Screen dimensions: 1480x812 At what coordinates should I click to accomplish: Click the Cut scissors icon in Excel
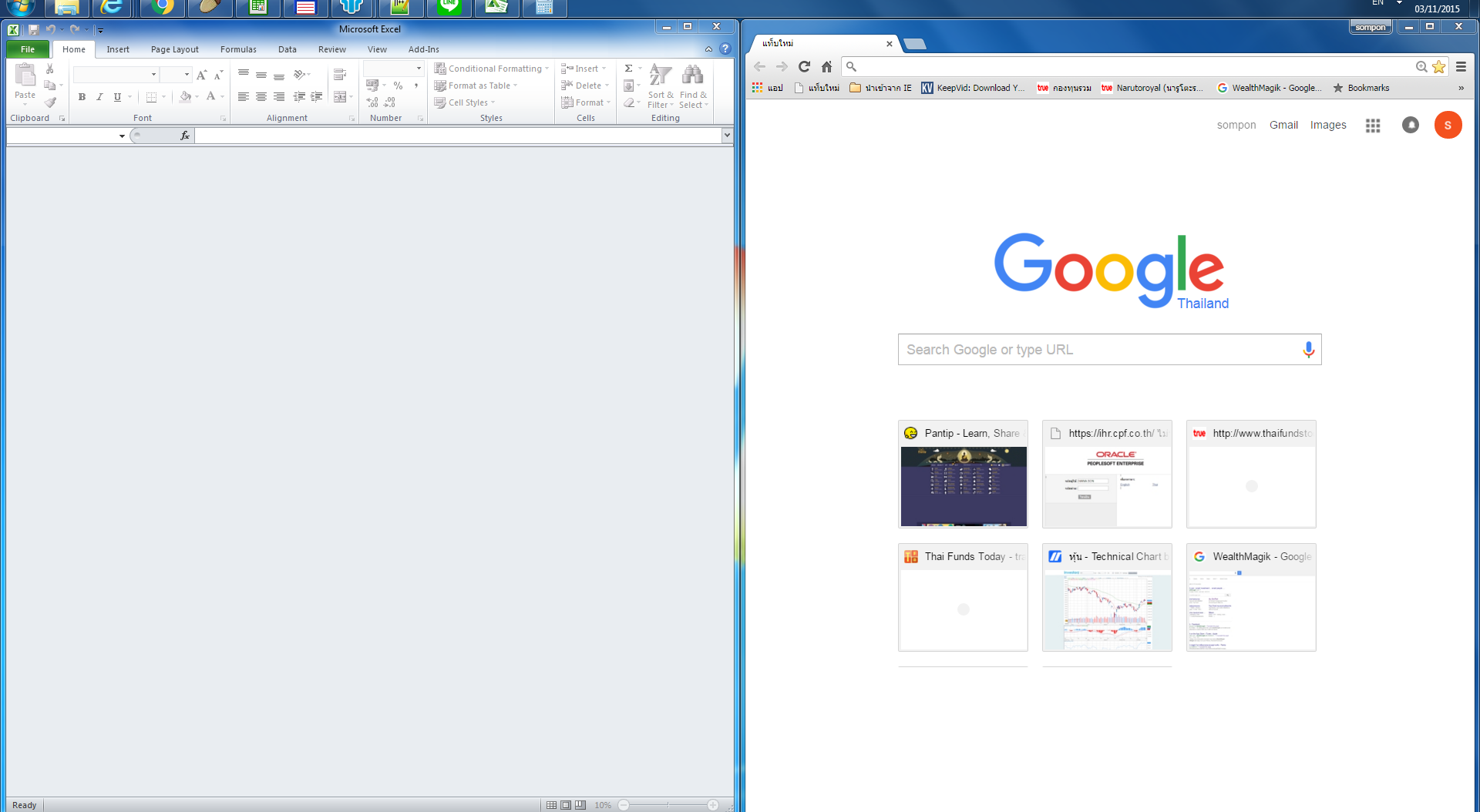(50, 69)
